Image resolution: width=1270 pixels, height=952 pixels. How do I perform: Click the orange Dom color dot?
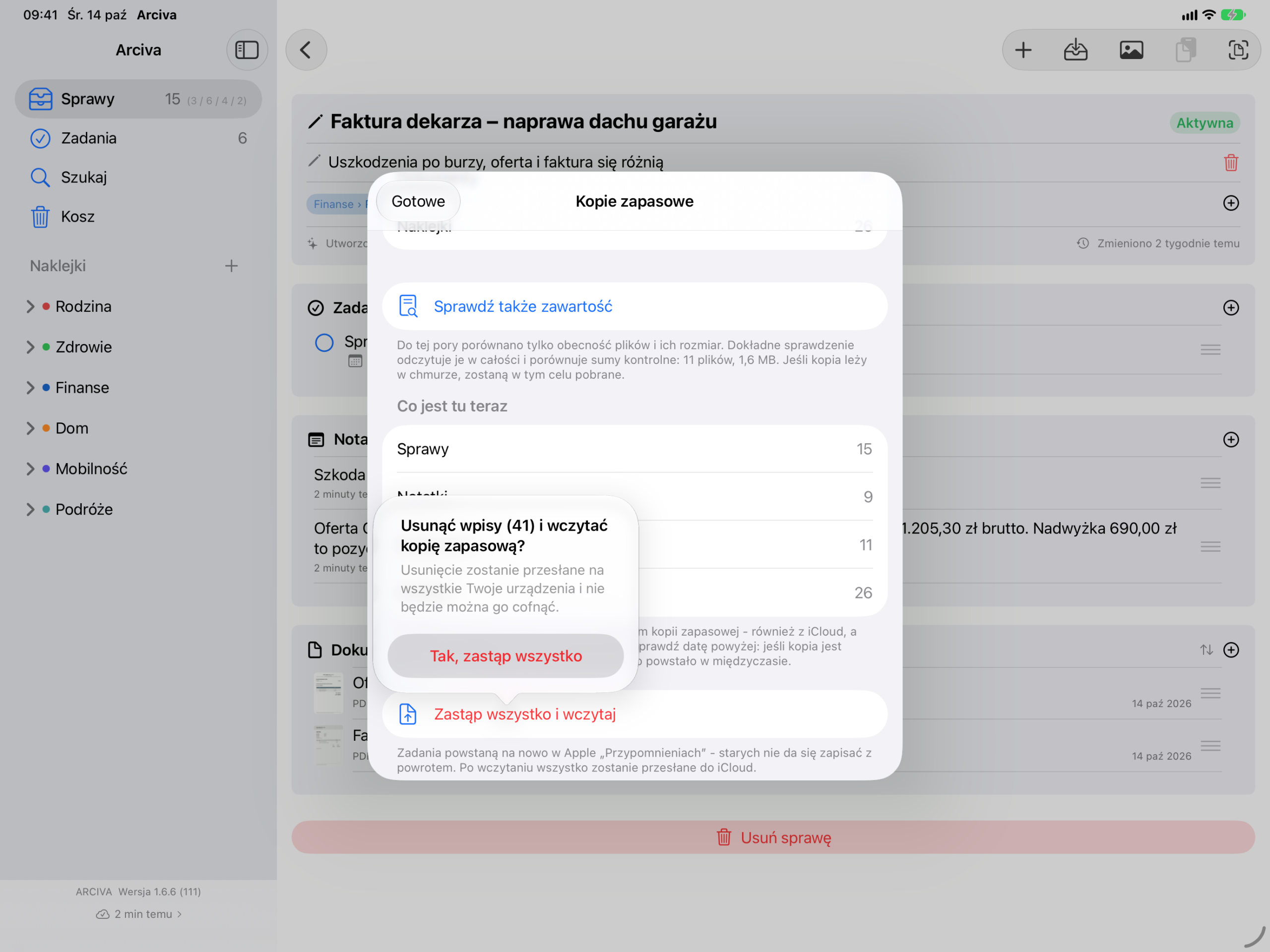(46, 428)
